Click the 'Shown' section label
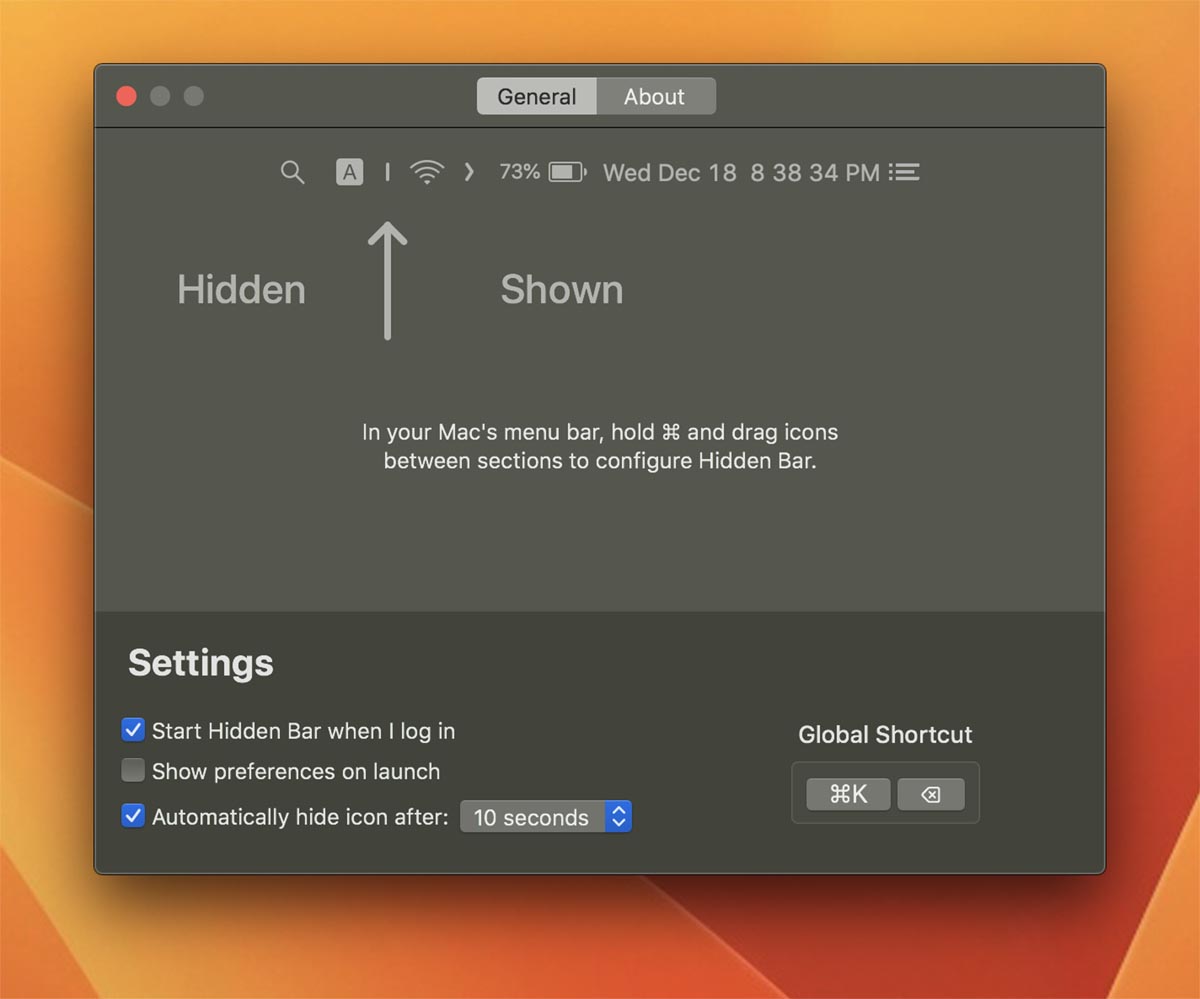The width and height of the screenshot is (1200, 999). [562, 290]
